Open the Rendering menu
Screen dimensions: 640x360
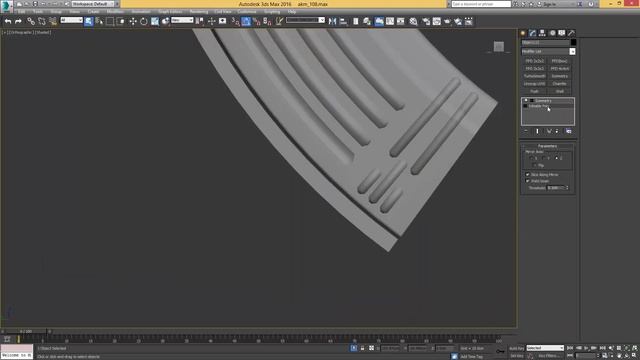(199, 12)
